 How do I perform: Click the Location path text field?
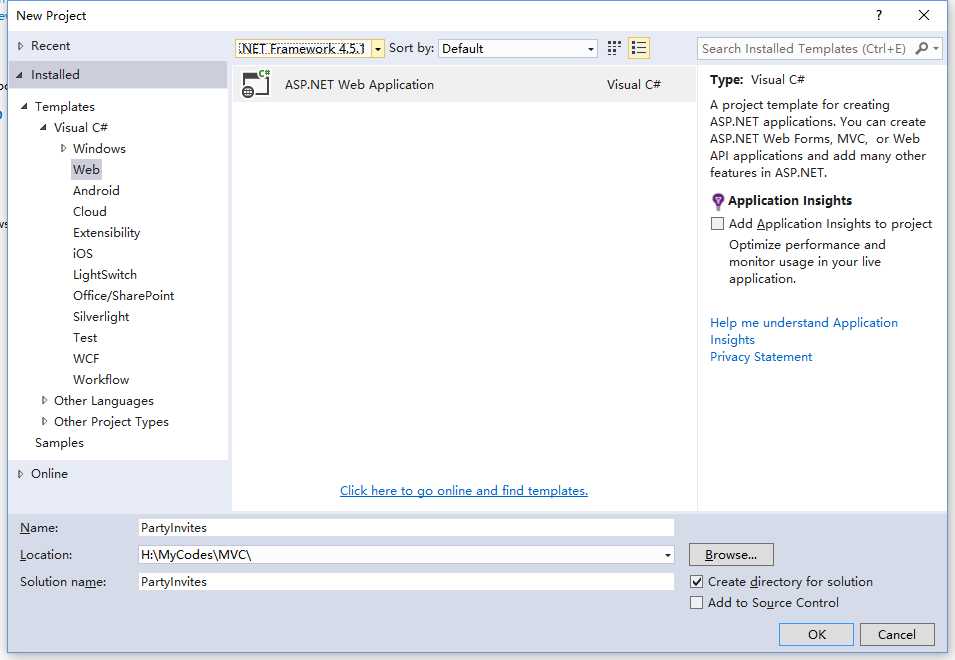tap(400, 555)
